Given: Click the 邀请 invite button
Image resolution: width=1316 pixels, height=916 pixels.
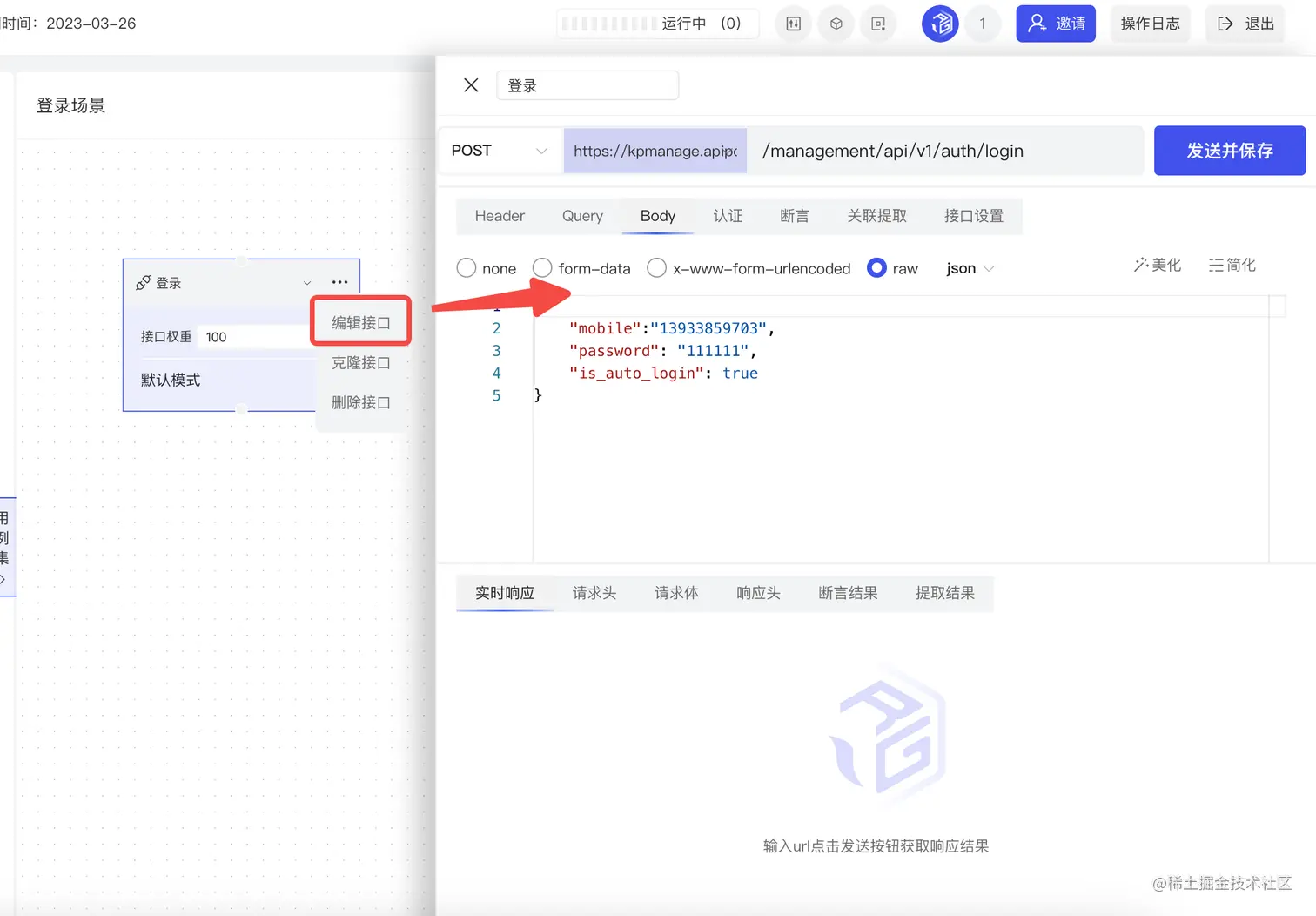Looking at the screenshot, I should point(1056,24).
